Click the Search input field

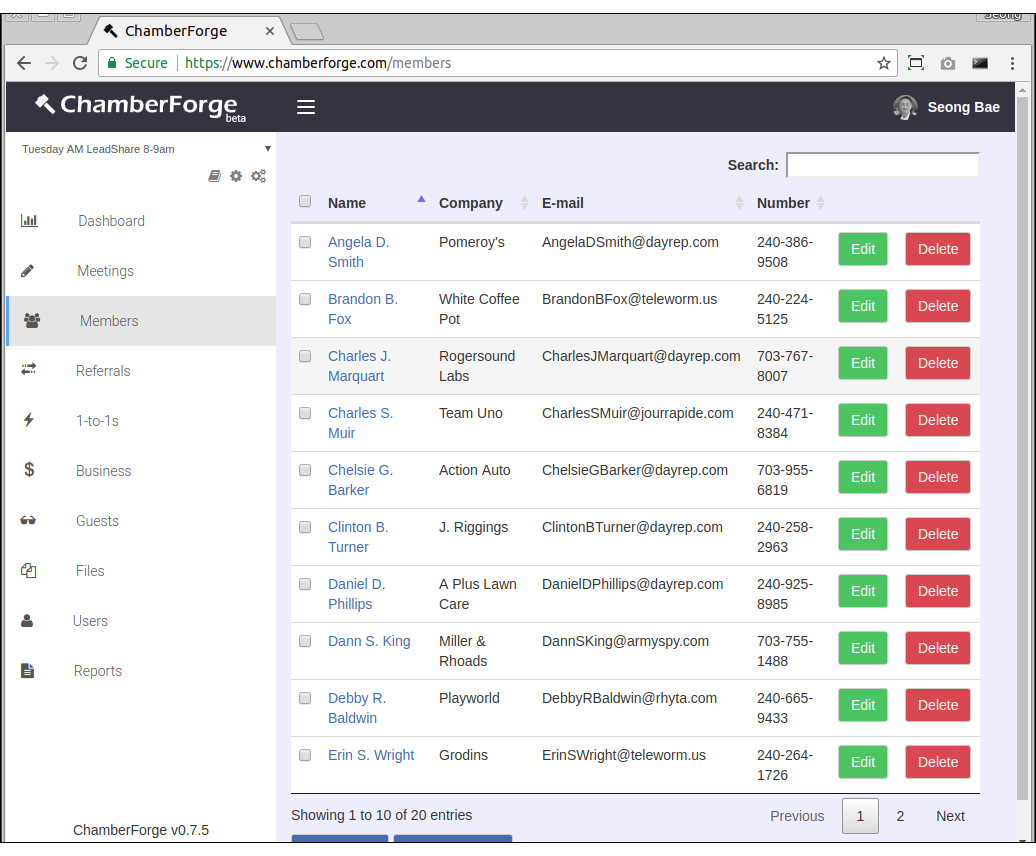click(882, 165)
